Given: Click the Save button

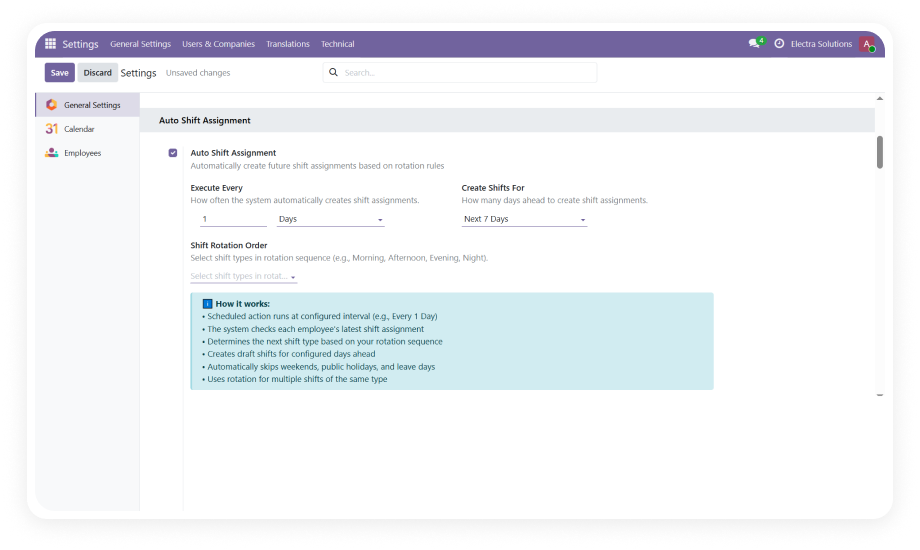Looking at the screenshot, I should (59, 72).
